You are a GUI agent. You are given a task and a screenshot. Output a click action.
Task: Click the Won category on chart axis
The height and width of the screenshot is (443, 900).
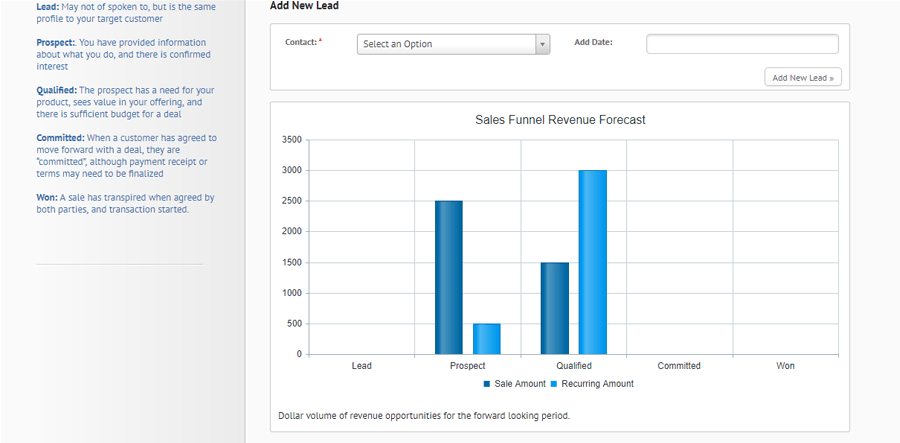tap(785, 366)
